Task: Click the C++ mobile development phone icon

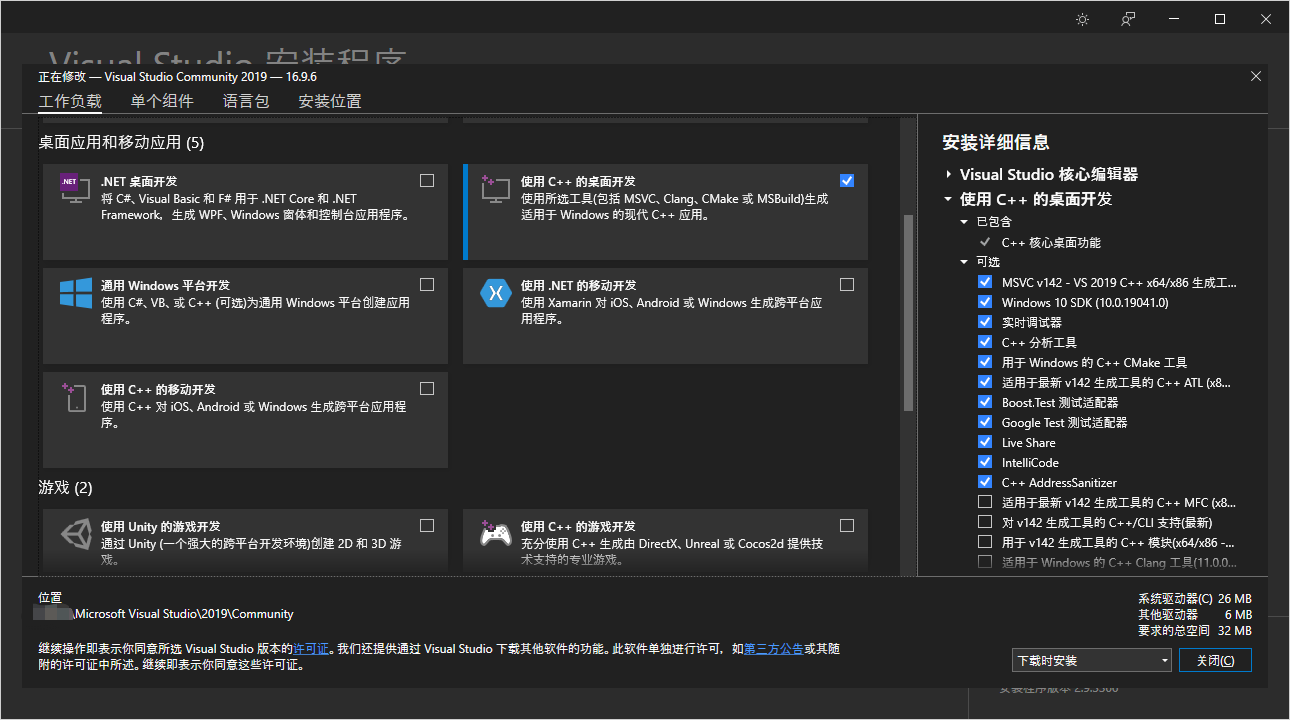Action: click(74, 396)
